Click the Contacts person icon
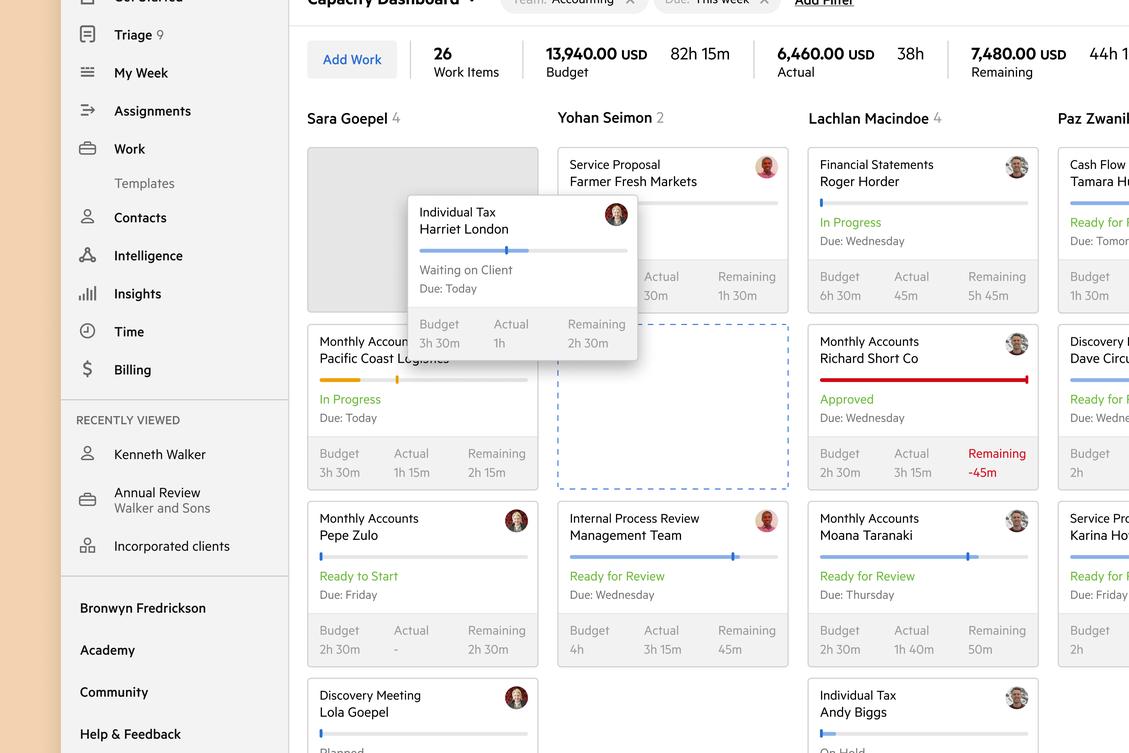This screenshot has width=1129, height=753. point(87,217)
